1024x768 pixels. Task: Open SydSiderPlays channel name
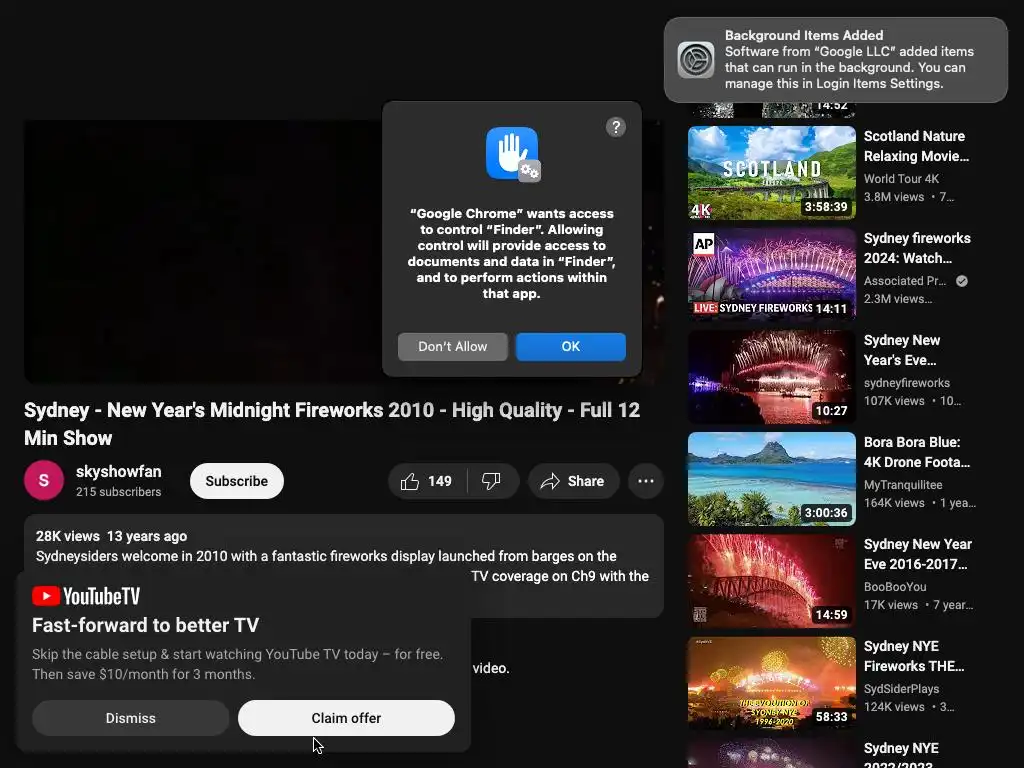coord(901,688)
